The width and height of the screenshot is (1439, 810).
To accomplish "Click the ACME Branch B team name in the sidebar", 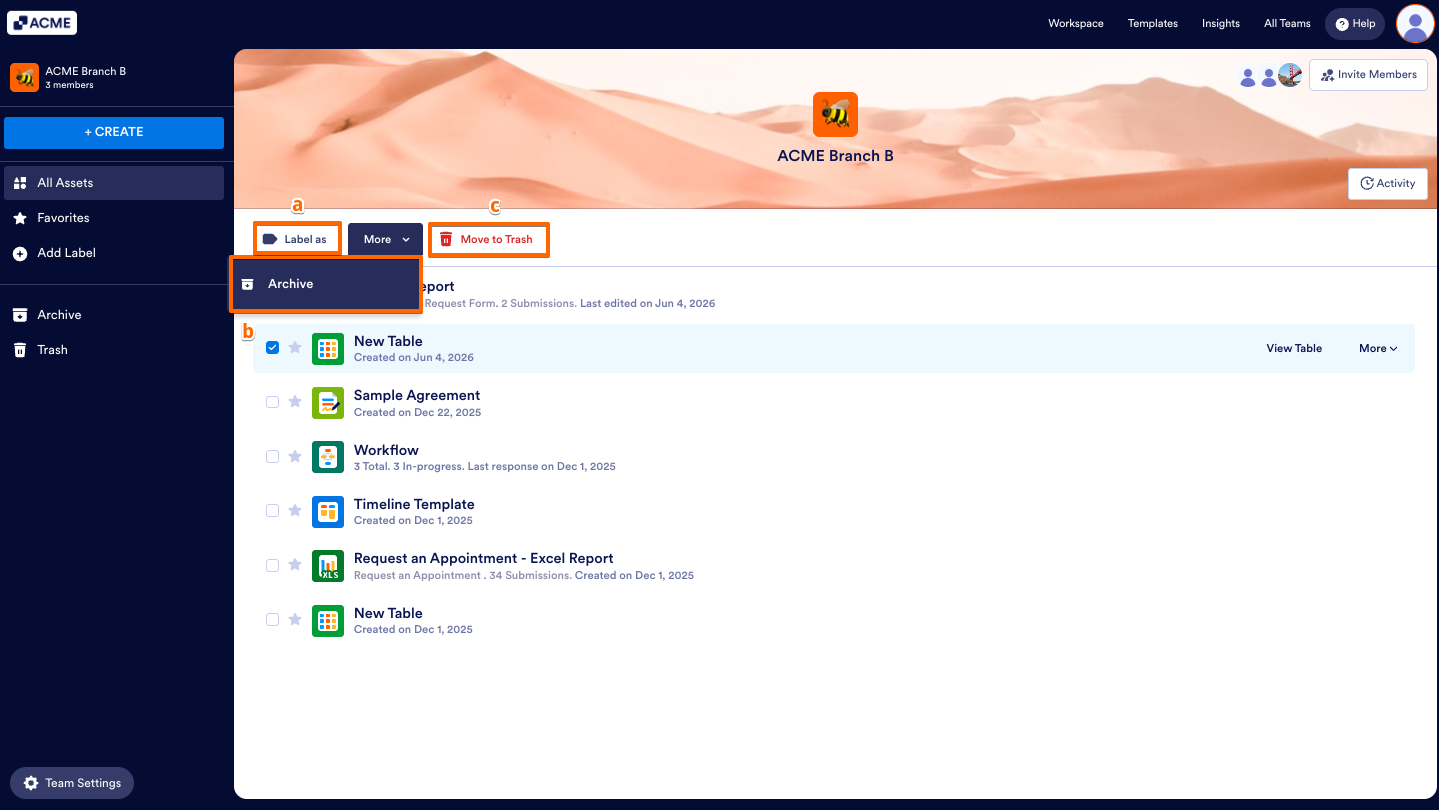I will (x=86, y=71).
